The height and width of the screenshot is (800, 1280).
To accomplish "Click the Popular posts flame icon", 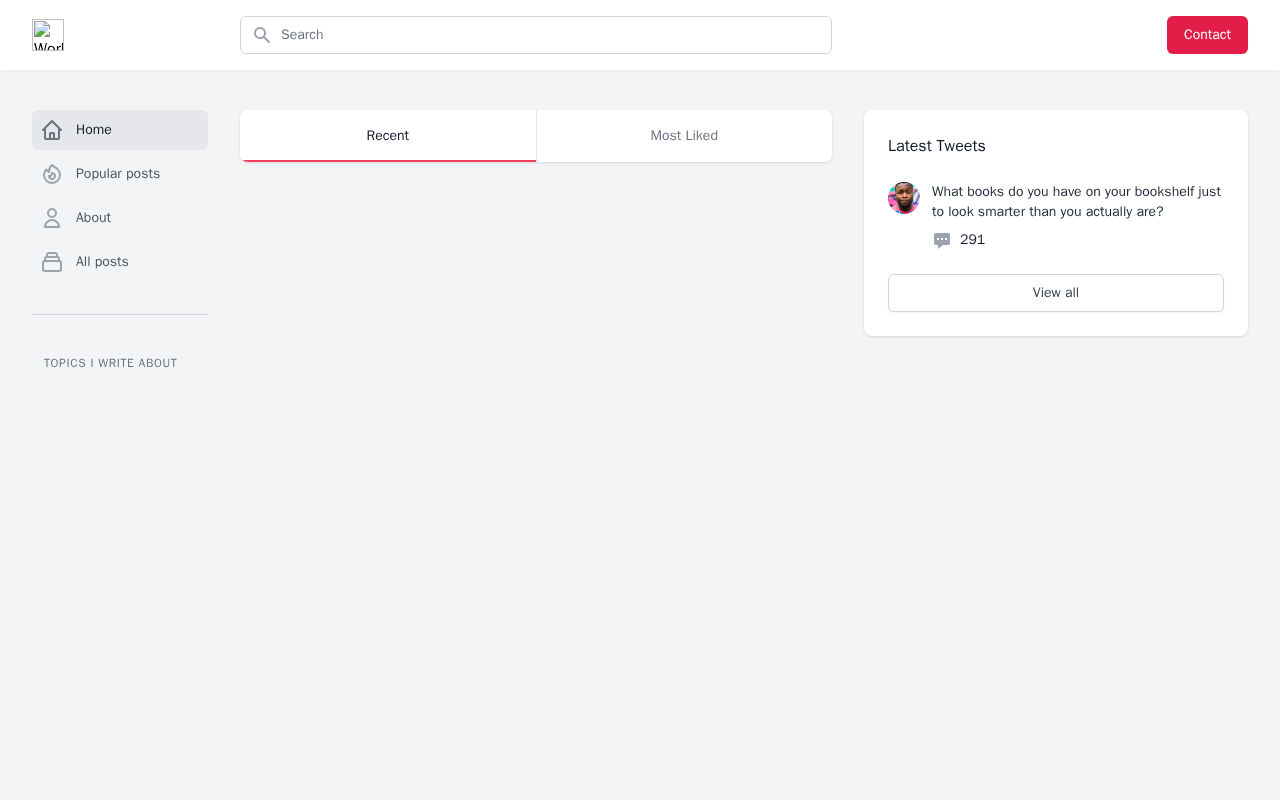I will click(52, 174).
